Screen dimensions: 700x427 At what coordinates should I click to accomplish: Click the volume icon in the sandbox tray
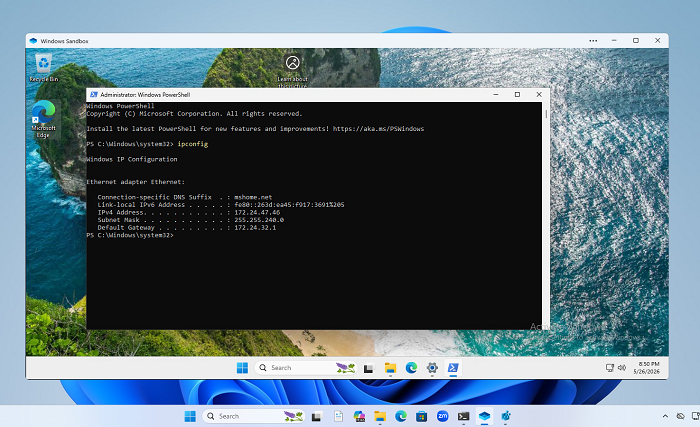click(621, 368)
